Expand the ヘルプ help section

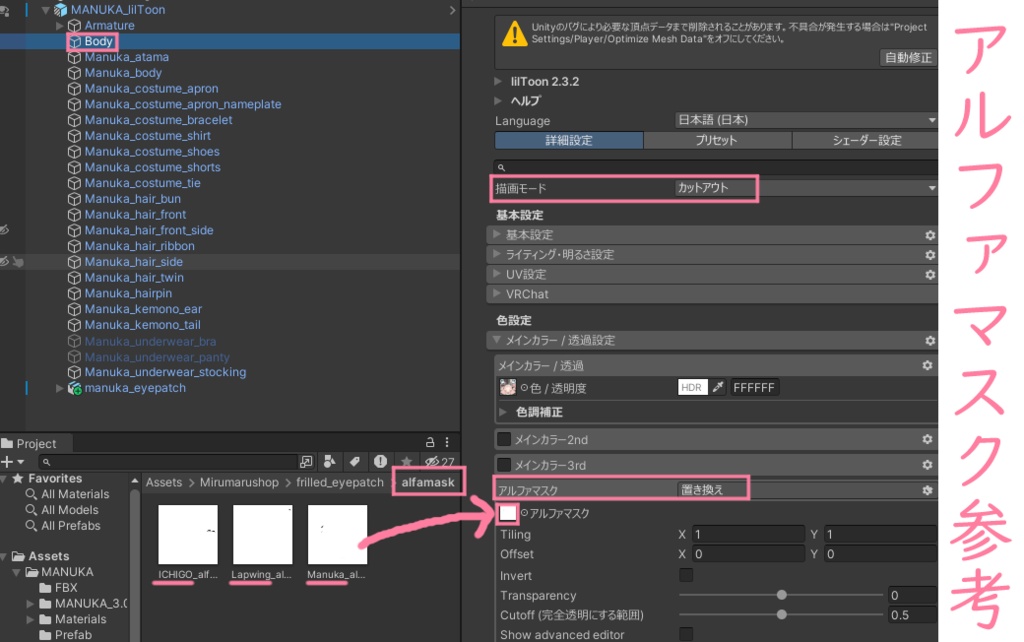498,101
